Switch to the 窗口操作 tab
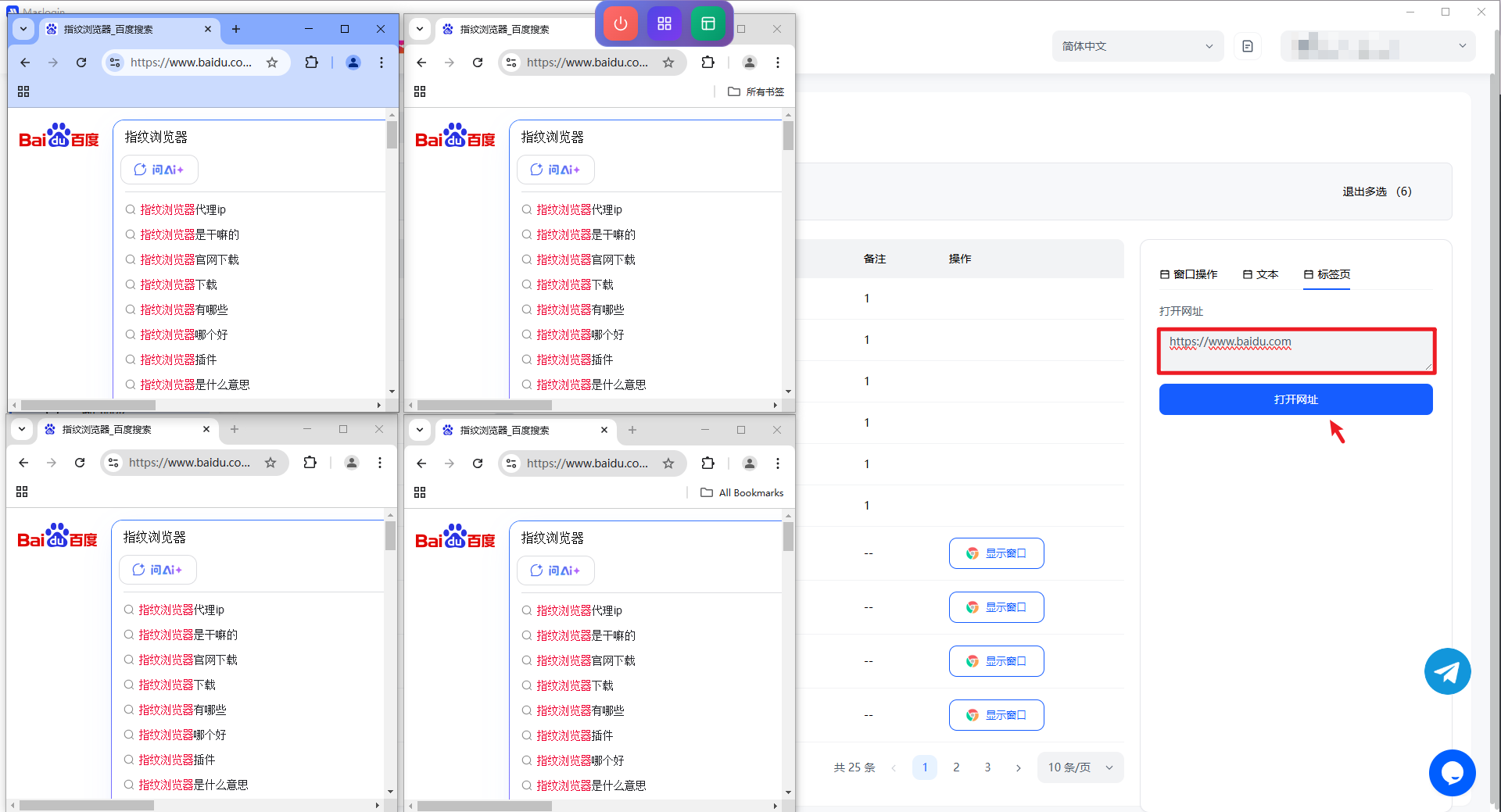This screenshot has height=812, width=1501. click(x=1188, y=274)
